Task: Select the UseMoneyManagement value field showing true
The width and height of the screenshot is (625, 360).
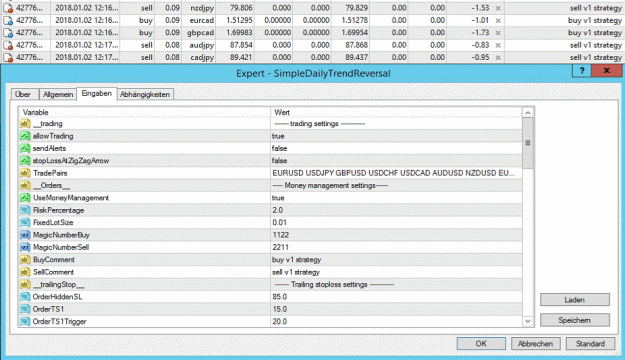Action: [x=396, y=198]
